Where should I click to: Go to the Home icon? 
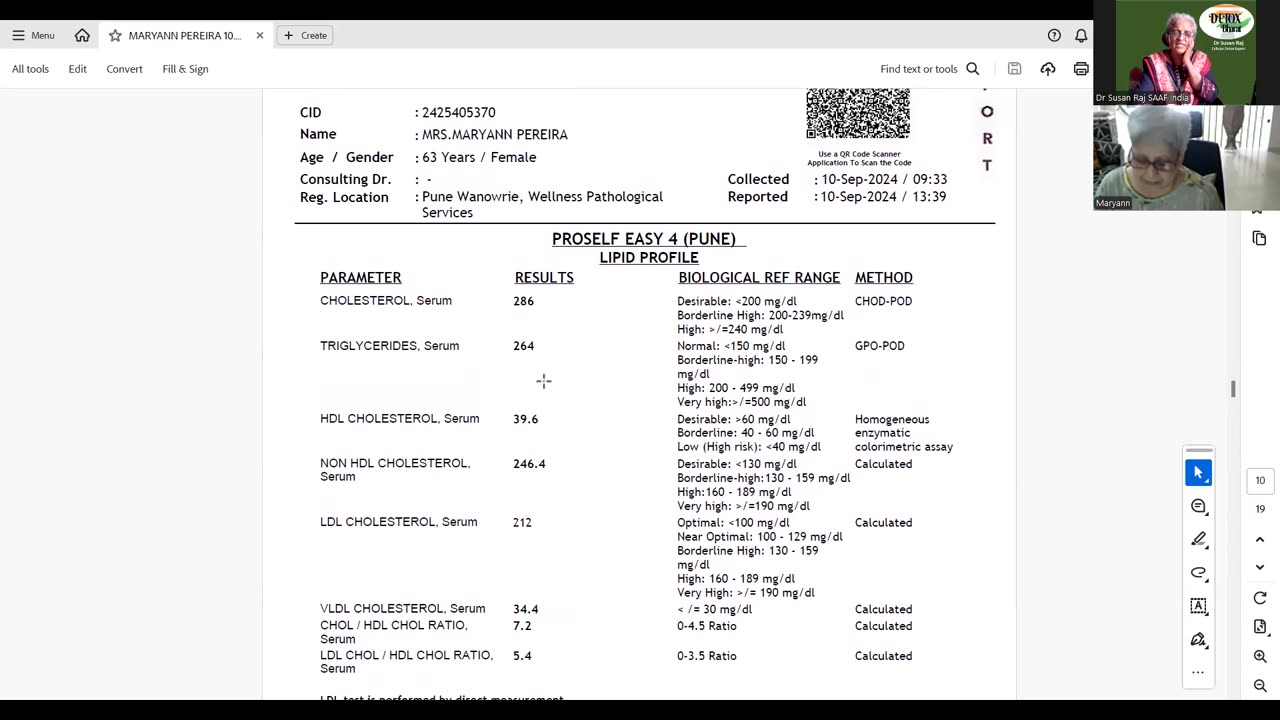click(82, 35)
